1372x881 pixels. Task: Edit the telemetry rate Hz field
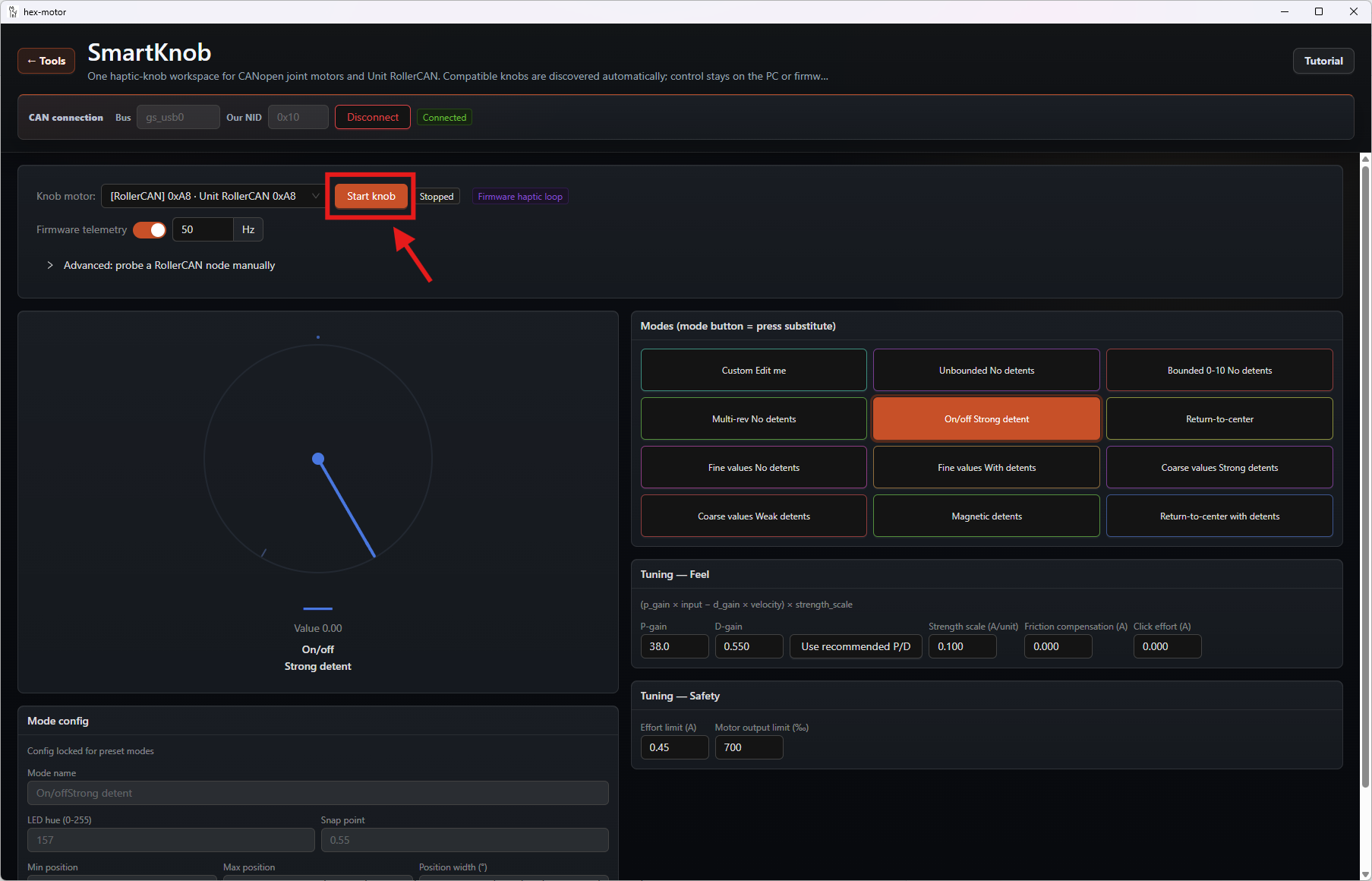(203, 229)
